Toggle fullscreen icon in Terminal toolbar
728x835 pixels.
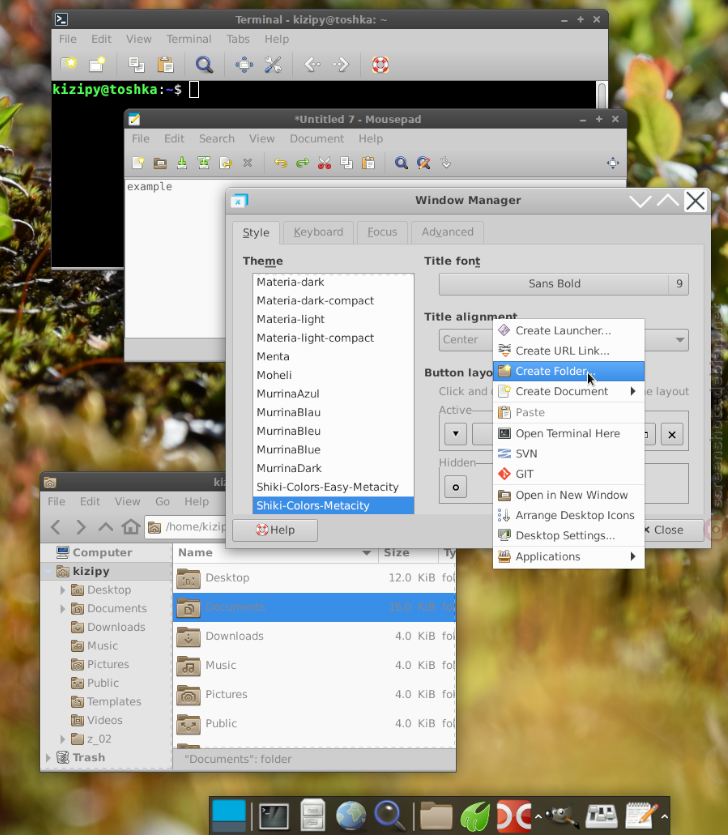tap(244, 64)
